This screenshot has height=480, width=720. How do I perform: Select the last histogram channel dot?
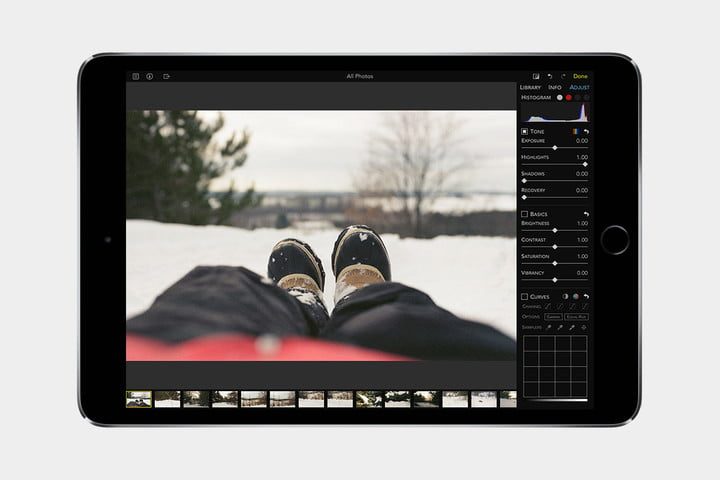tap(586, 97)
